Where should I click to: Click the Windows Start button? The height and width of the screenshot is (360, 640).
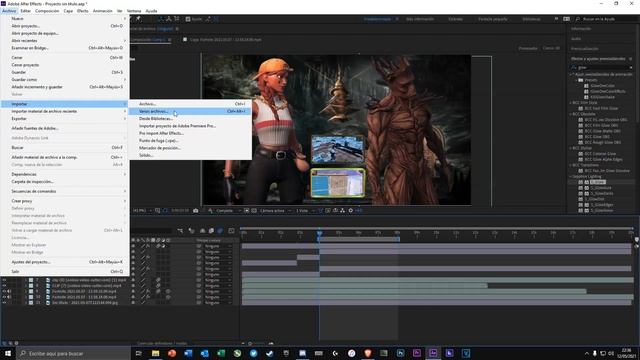[8, 353]
